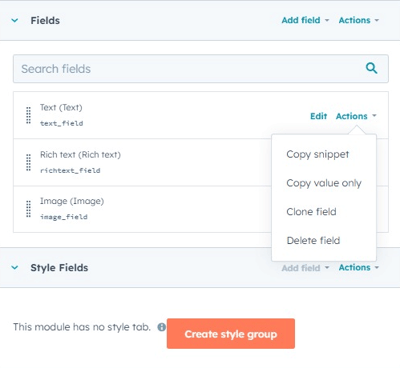Screen dimensions: 400x368
Task: Focus the Search fields input box
Action: pos(201,69)
